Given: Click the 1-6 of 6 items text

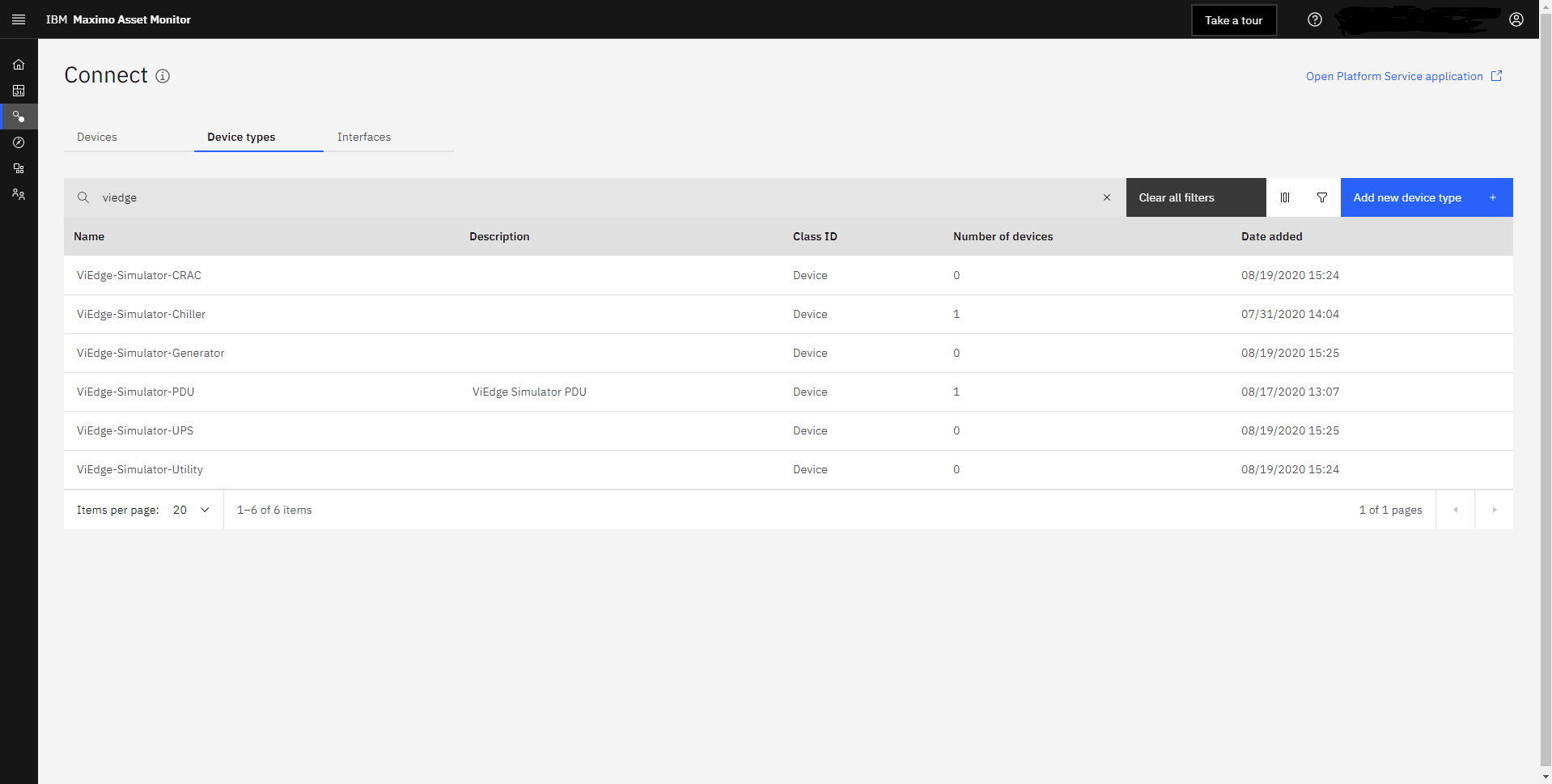Looking at the screenshot, I should [x=274, y=510].
